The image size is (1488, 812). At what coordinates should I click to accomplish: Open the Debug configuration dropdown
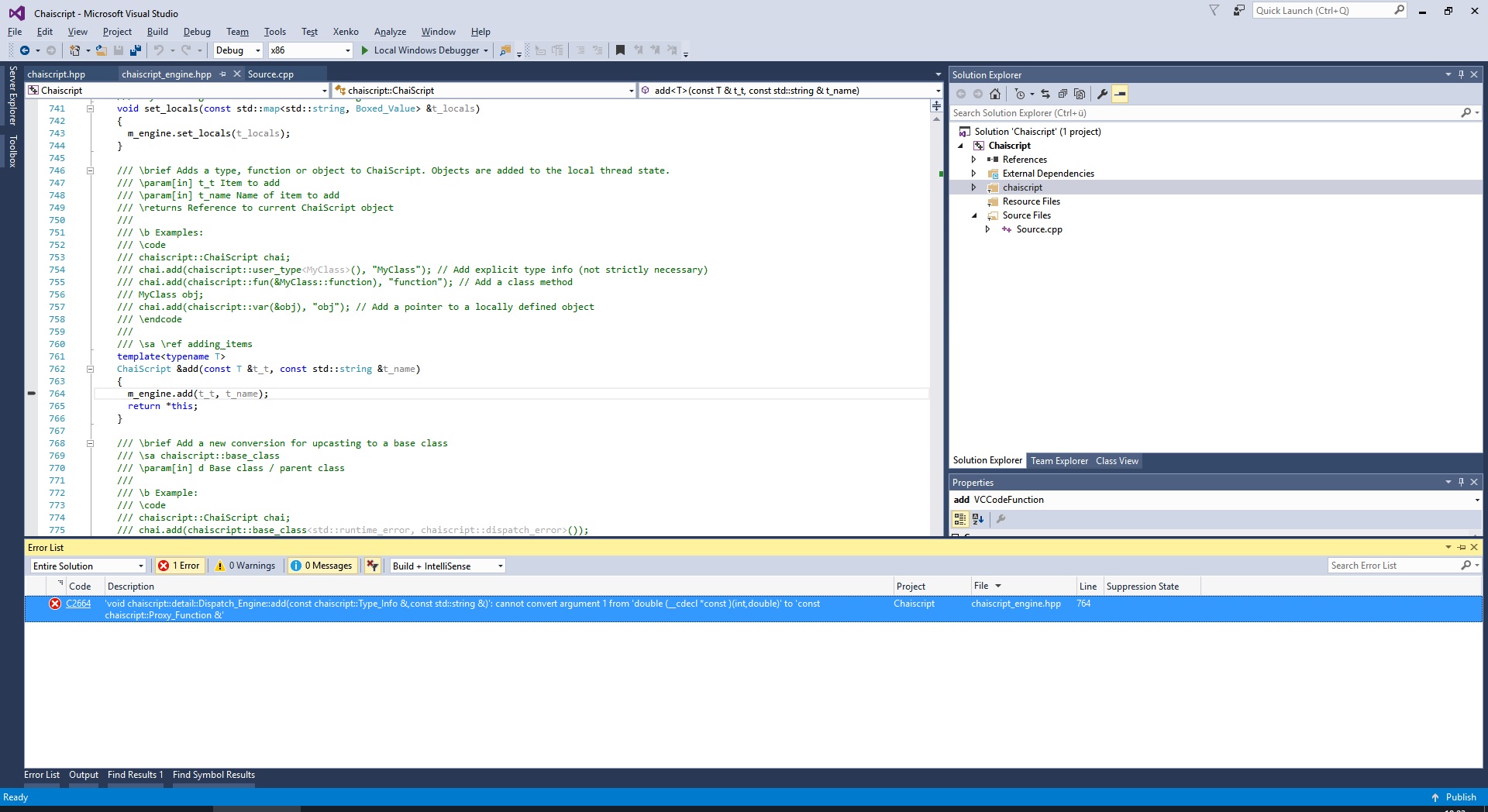238,50
